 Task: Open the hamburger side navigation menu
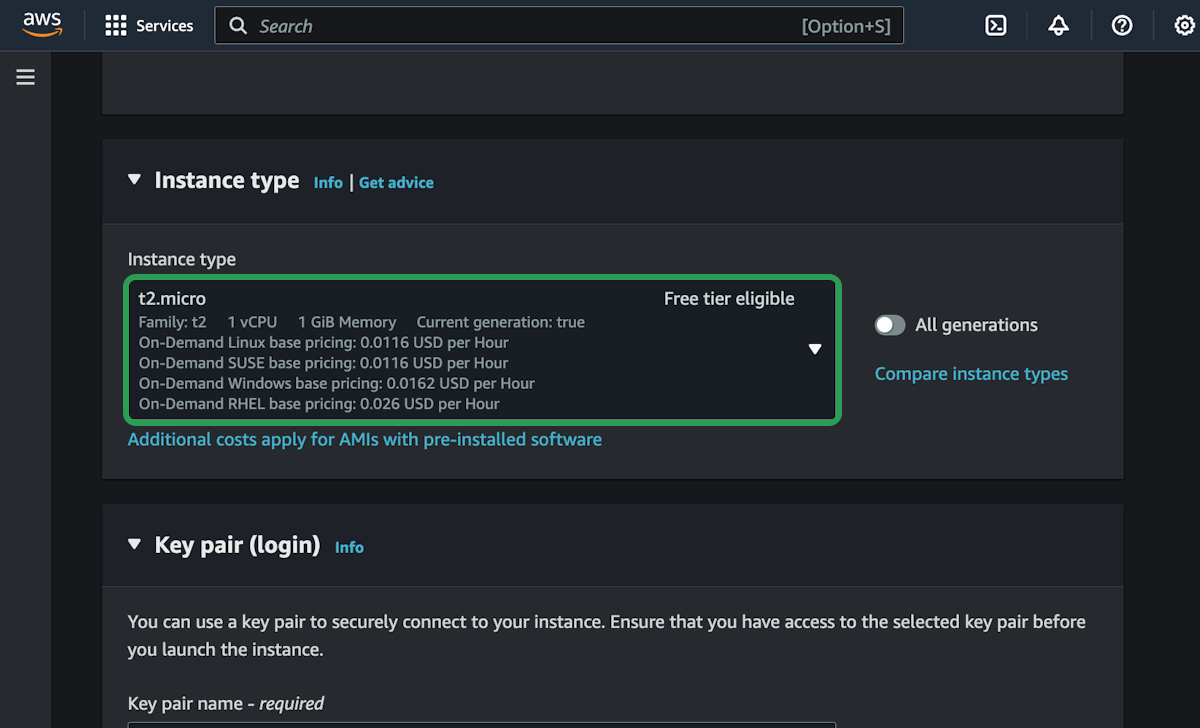coord(26,77)
